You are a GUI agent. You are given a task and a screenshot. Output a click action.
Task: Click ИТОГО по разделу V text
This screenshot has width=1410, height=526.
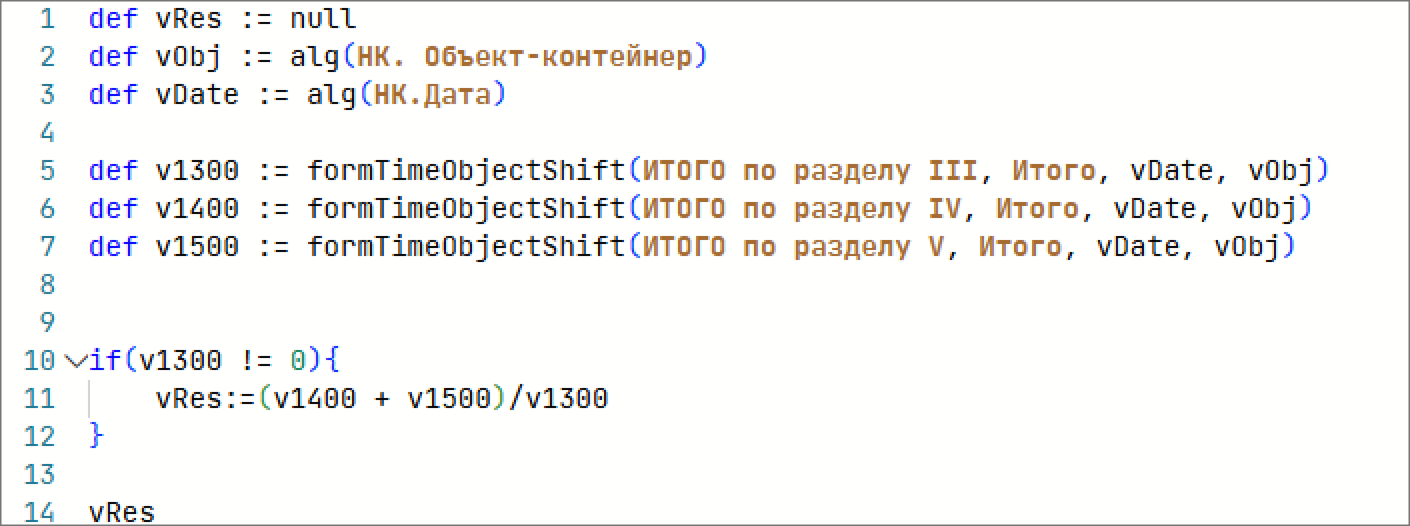pos(793,247)
